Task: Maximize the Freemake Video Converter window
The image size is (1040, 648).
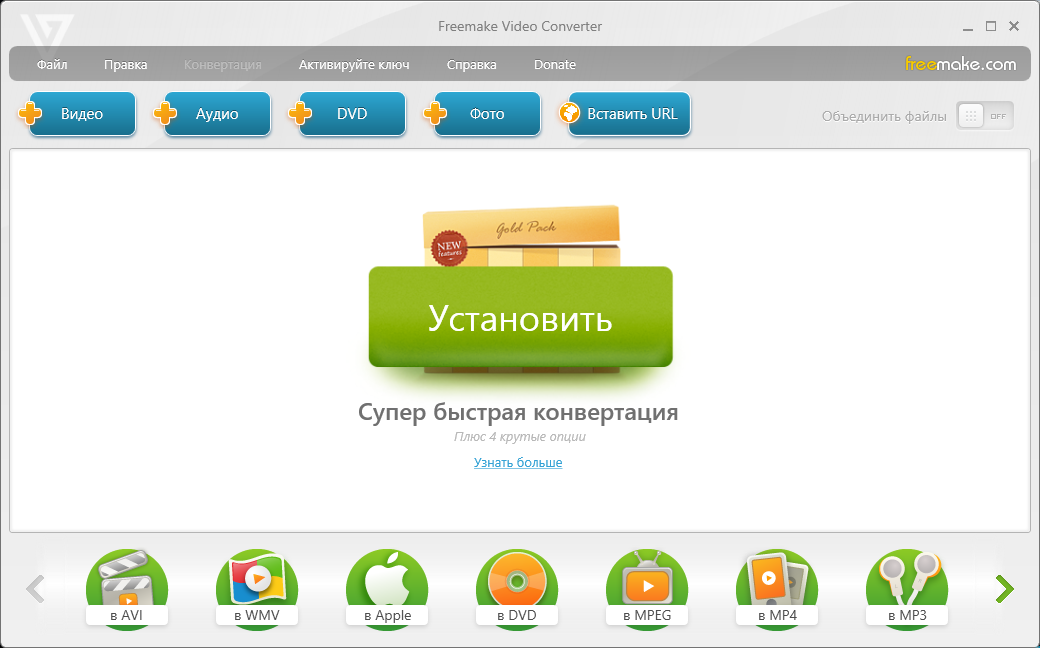Action: (x=991, y=26)
